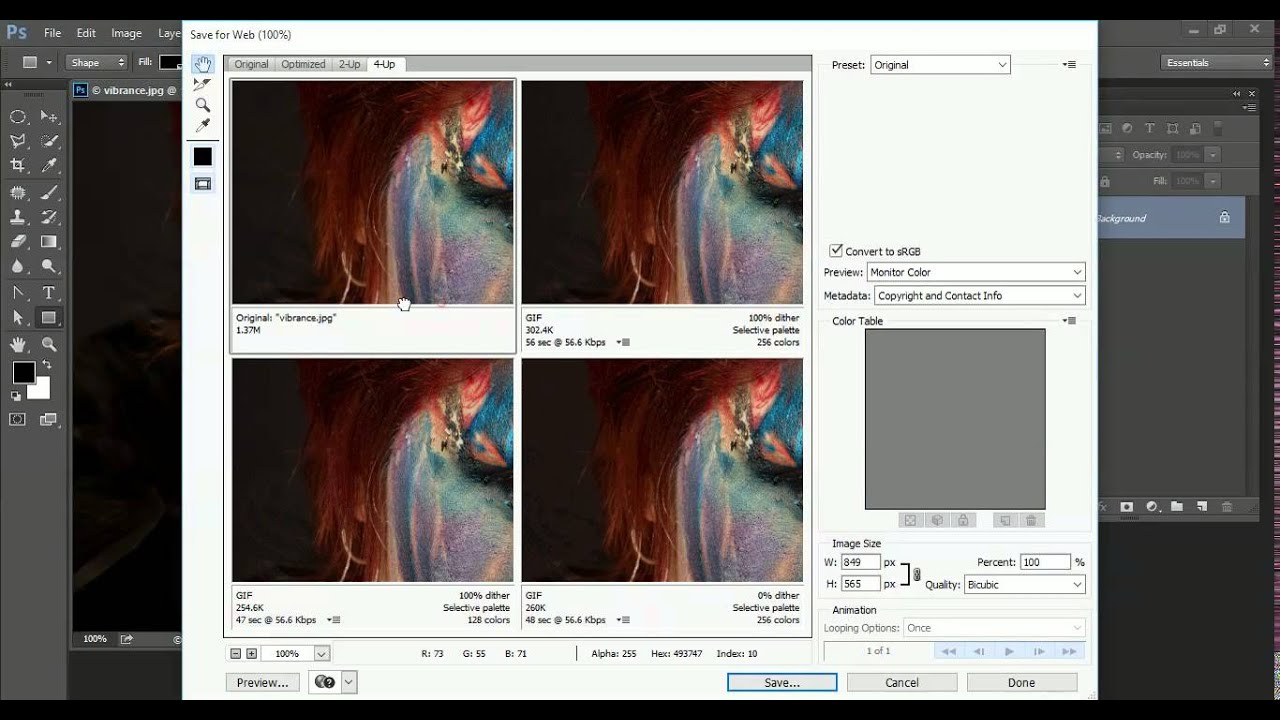Toggle Convert to sRGB checkbox
The image size is (1280, 720).
coord(836,251)
